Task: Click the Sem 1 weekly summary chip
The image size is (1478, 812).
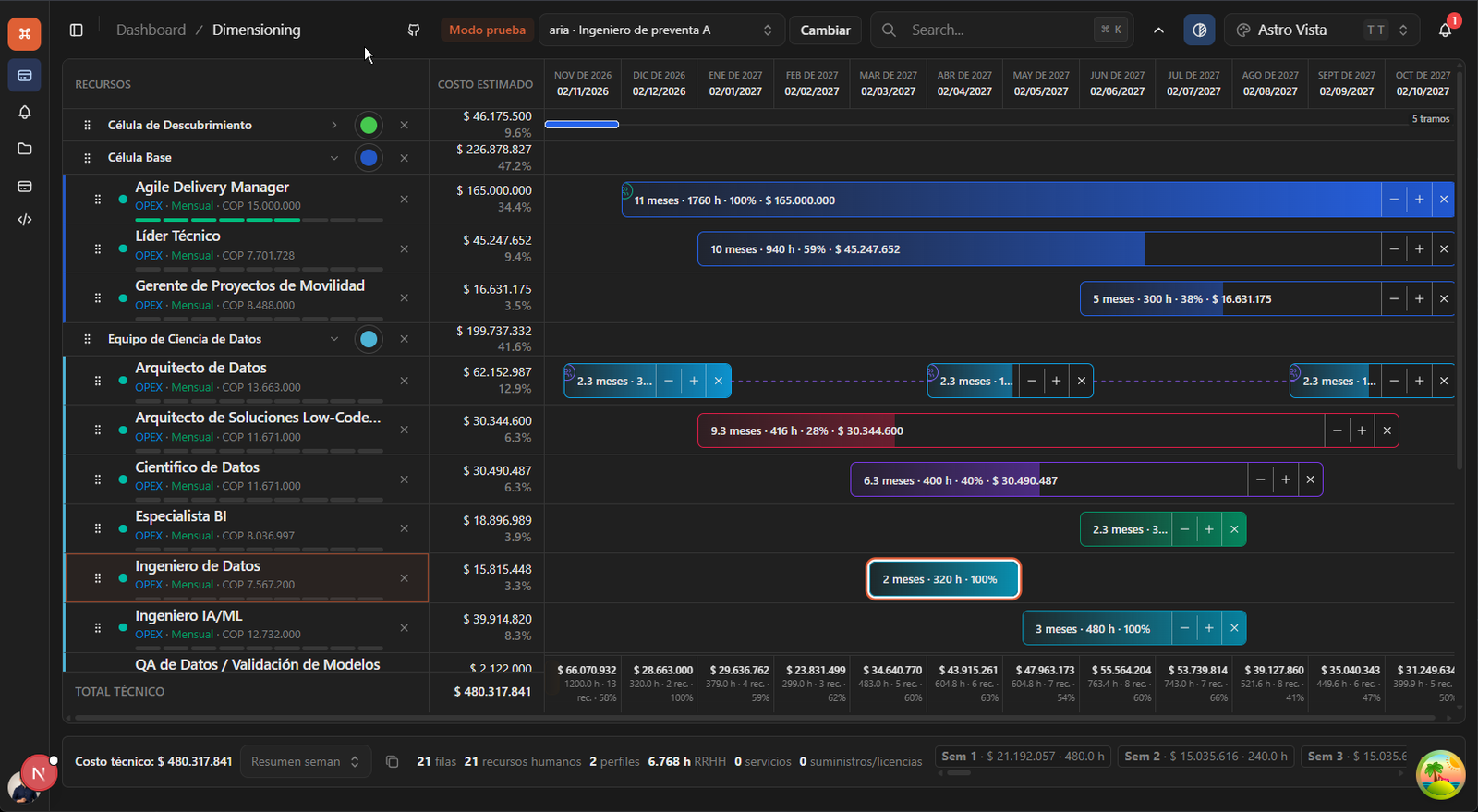Action: pyautogui.click(x=1023, y=757)
